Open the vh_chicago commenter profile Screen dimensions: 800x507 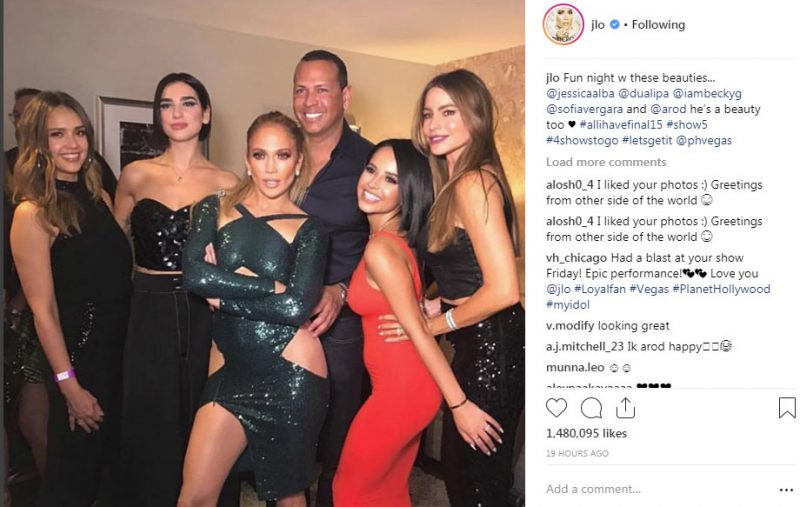[x=577, y=258]
